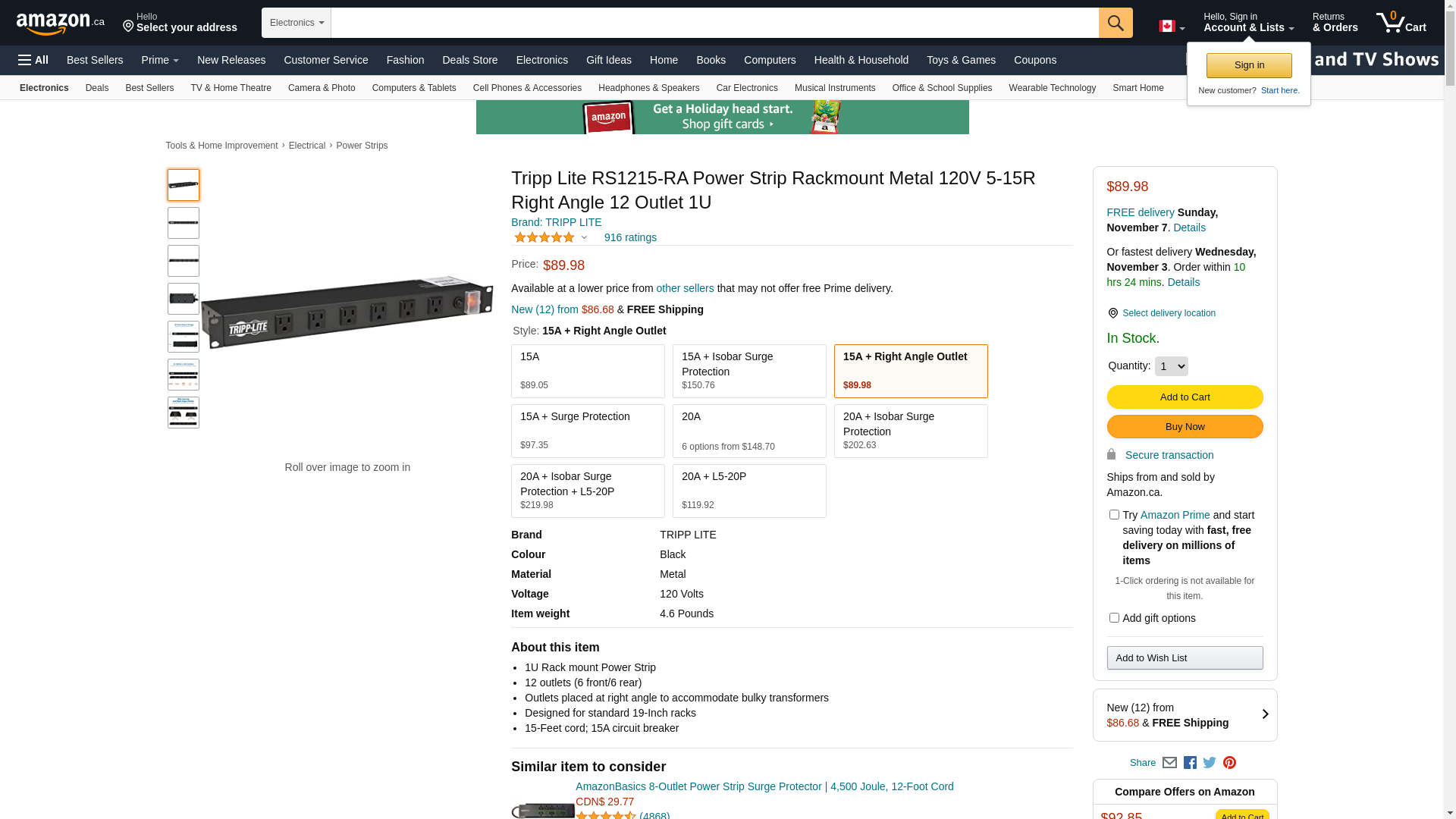Check the Add gift options box
Viewport: 1456px width, 819px height.
[1114, 618]
